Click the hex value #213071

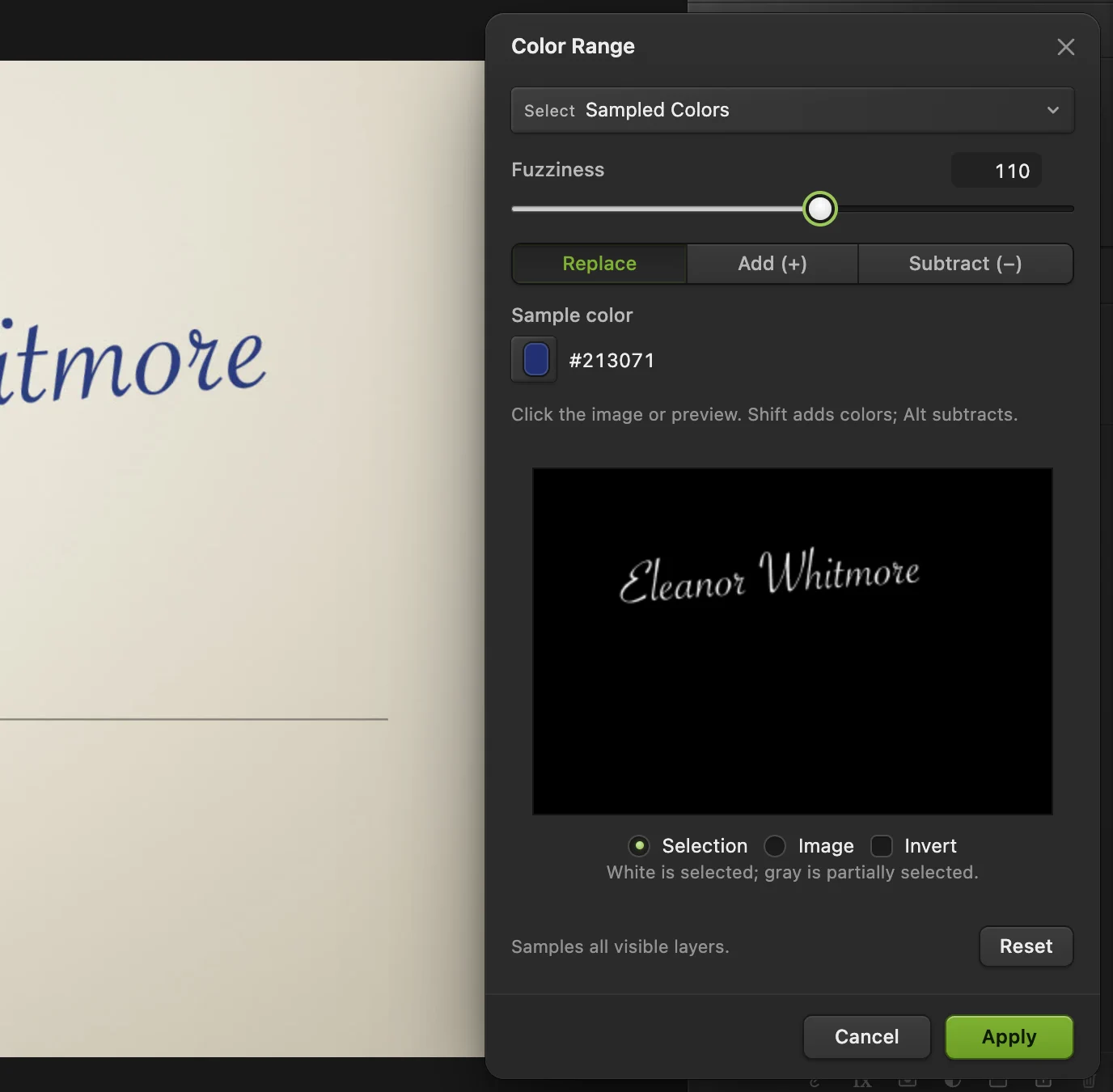[x=612, y=361]
